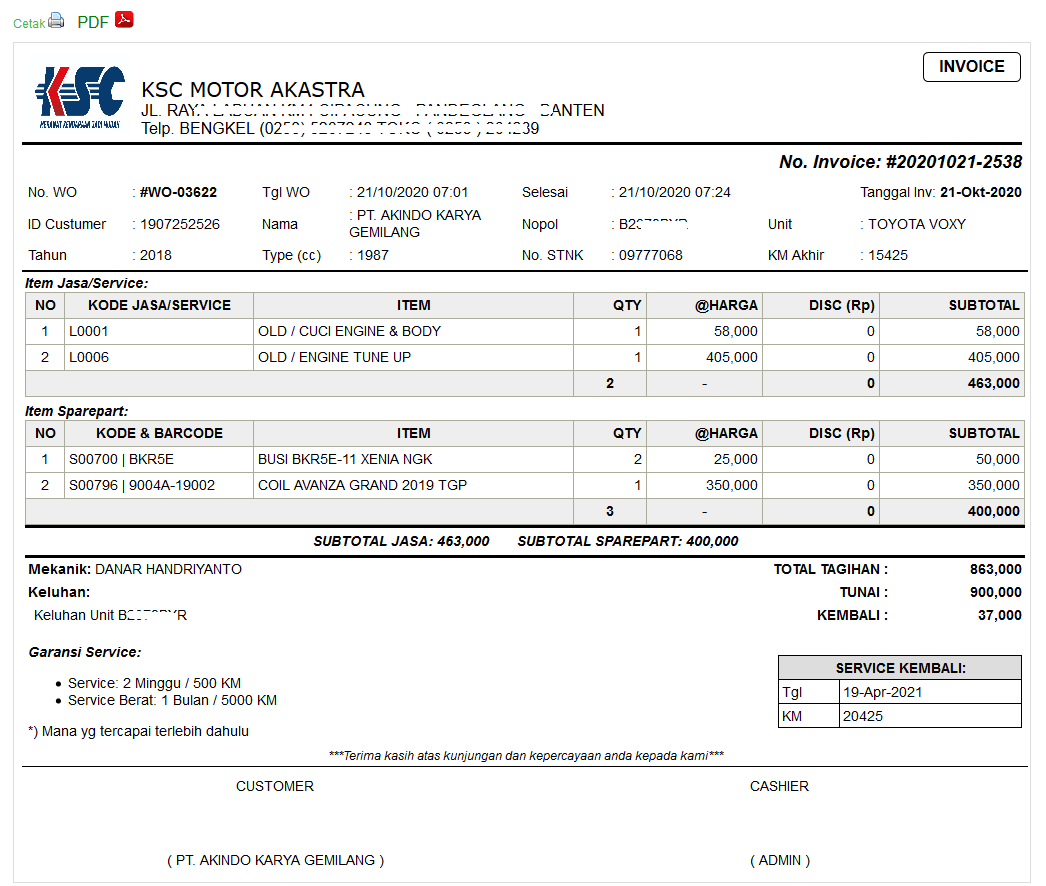Screen dimensions: 1046x886
Task: Click return service KM value 20425
Action: tap(863, 716)
